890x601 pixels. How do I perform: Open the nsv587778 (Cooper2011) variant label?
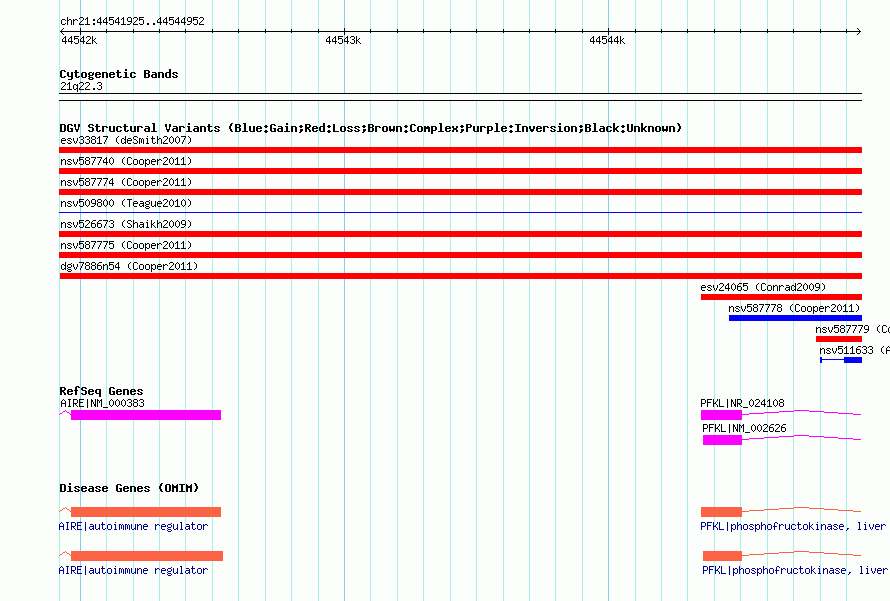point(794,308)
